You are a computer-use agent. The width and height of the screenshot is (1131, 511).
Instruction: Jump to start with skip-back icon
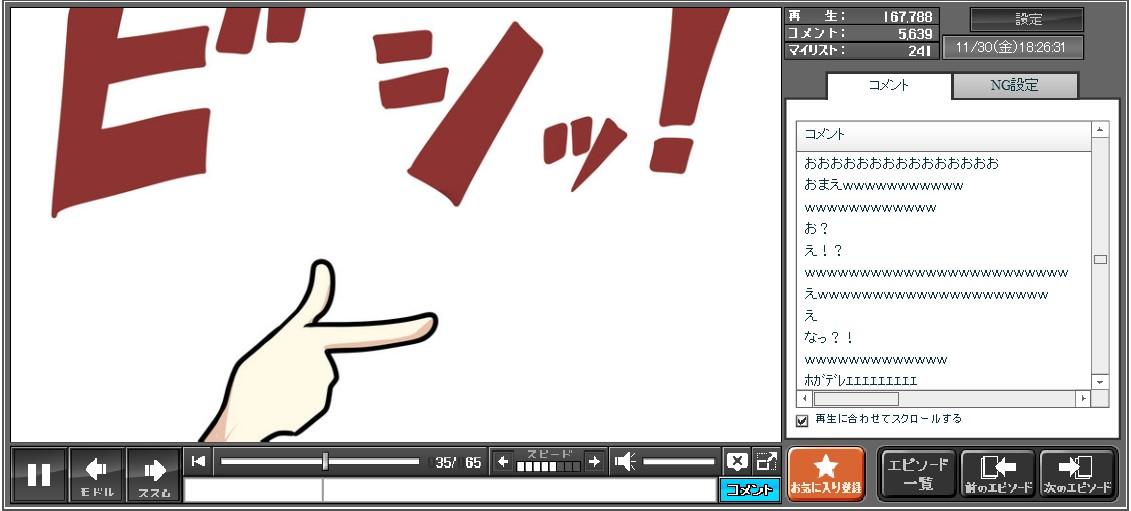pyautogui.click(x=199, y=461)
